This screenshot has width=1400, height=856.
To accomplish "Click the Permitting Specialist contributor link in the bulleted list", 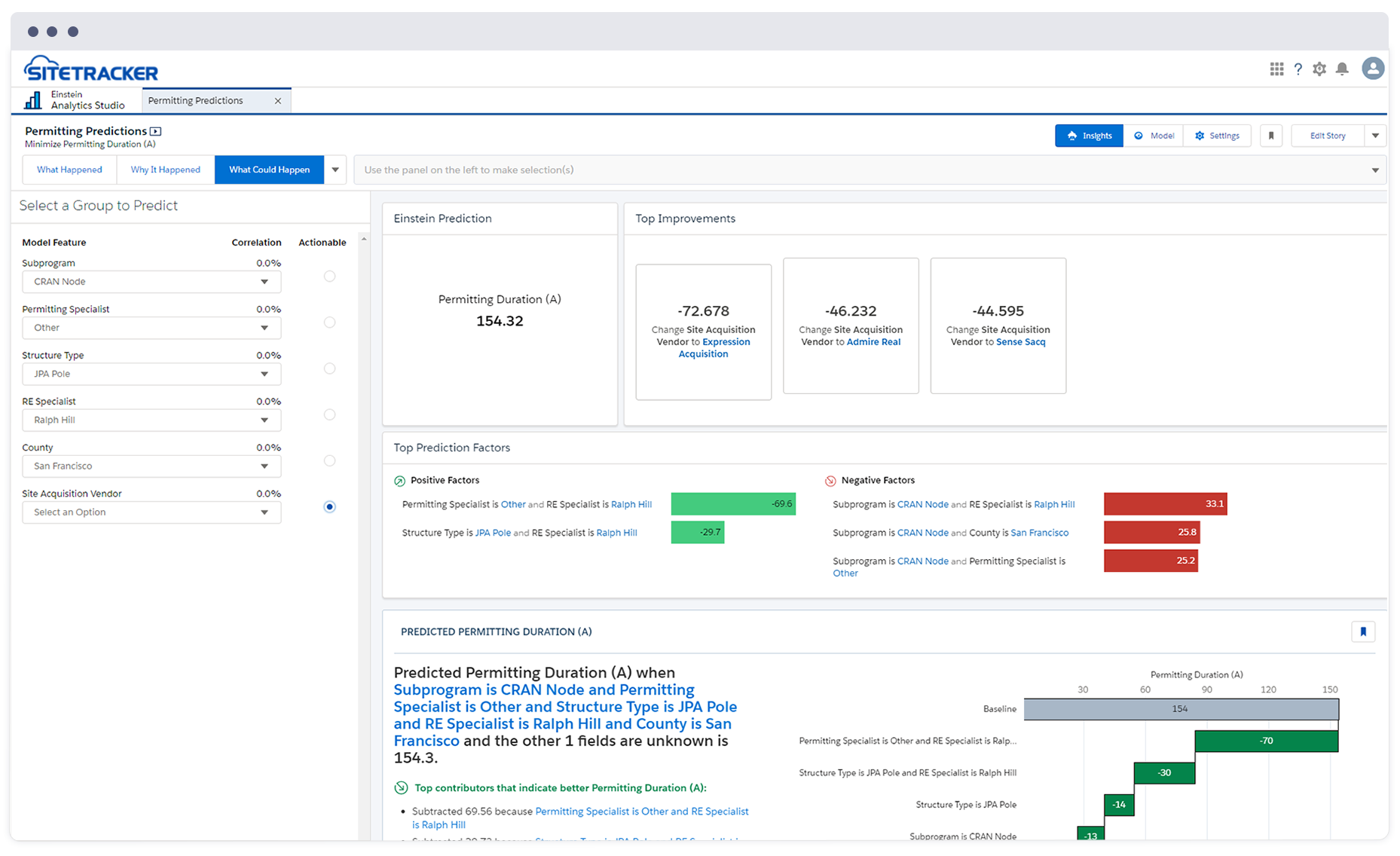I will click(x=580, y=818).
